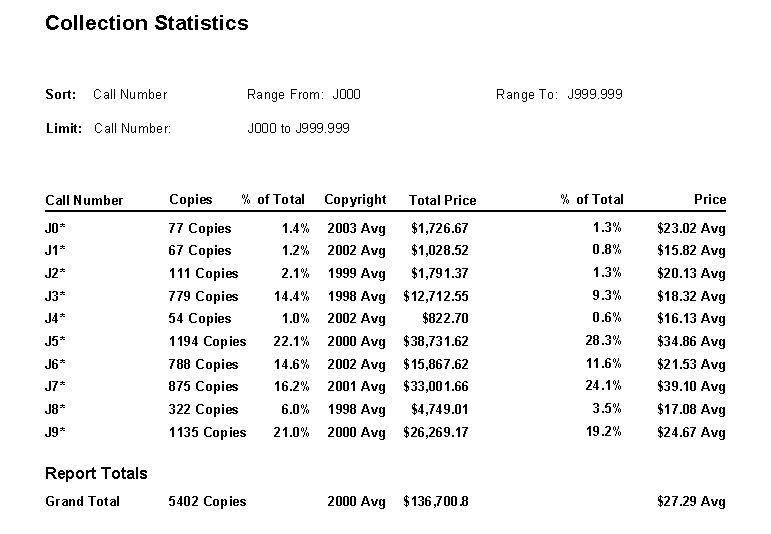The width and height of the screenshot is (771, 534).
Task: Select the J3* call number row label
Action: click(55, 296)
